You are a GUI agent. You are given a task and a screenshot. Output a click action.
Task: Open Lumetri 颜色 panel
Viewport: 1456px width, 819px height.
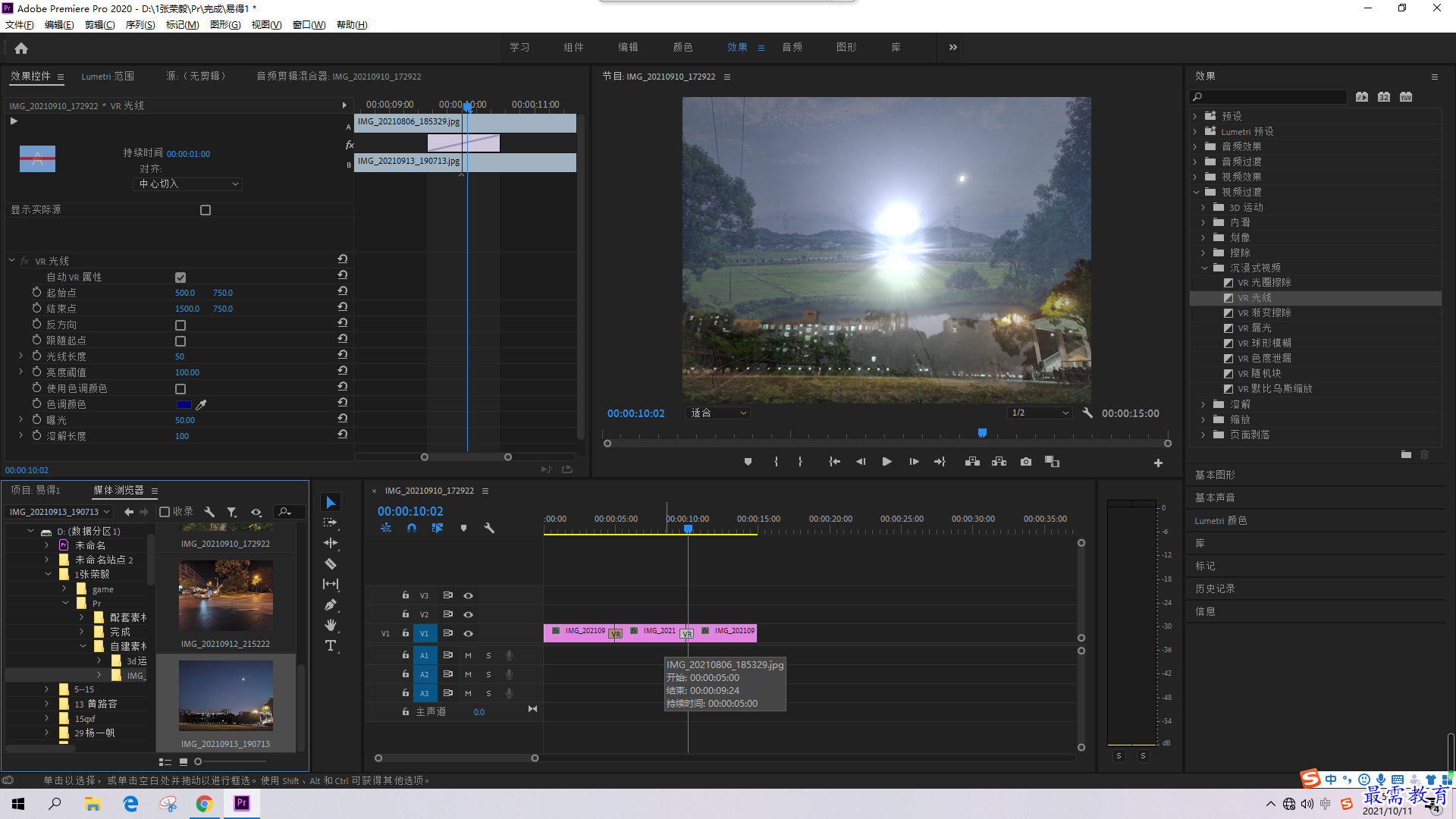[1221, 521]
